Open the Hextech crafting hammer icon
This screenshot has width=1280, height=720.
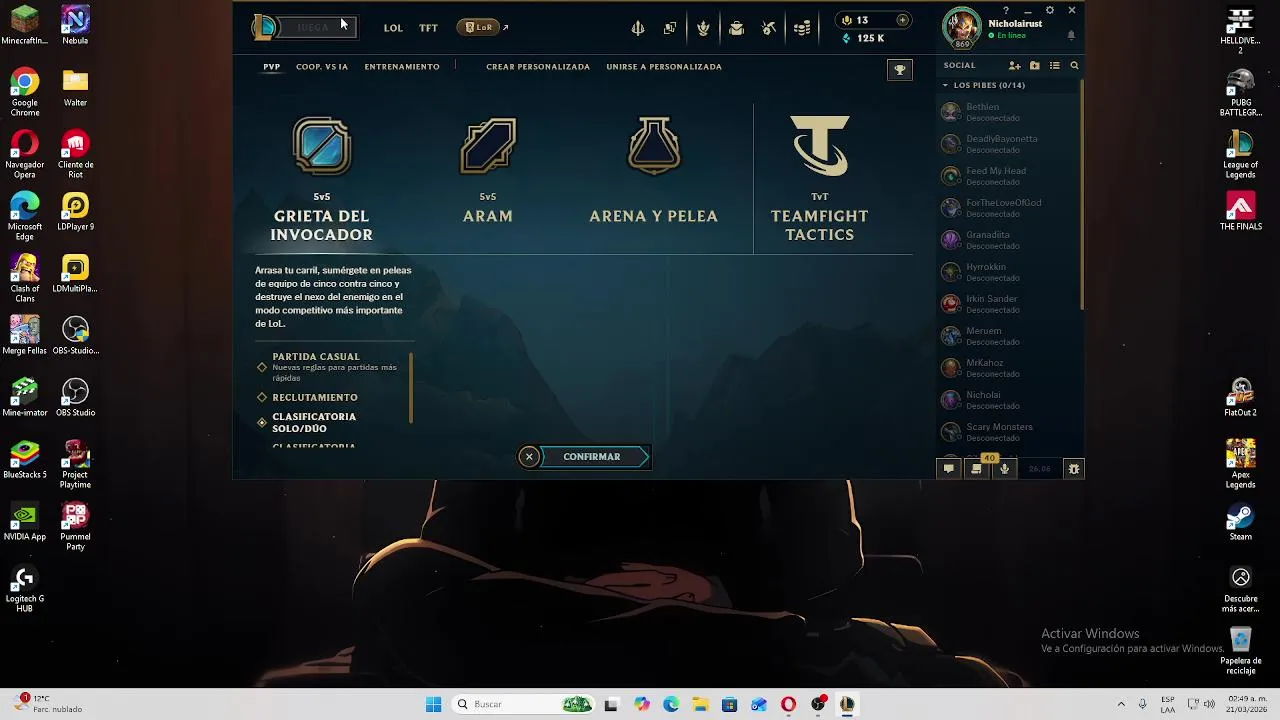769,28
